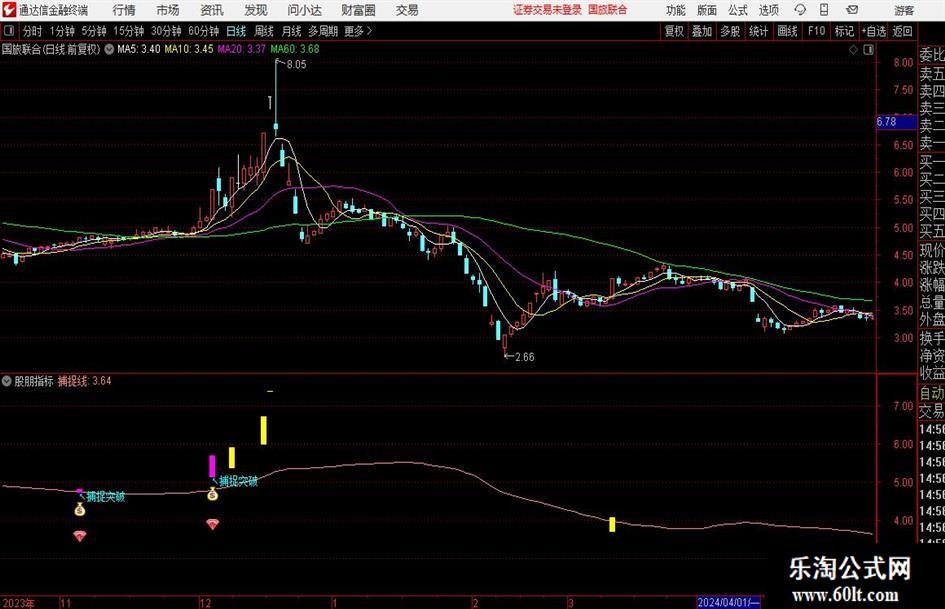The image size is (945, 609).
Task: Open the 多周期 multi-period view
Action: (323, 31)
